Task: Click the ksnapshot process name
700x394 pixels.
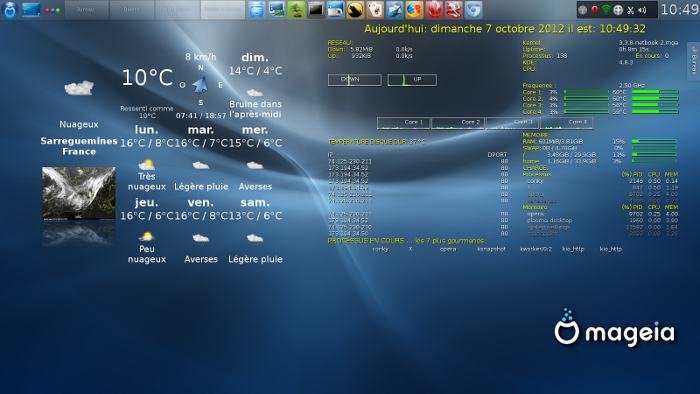Action: click(x=491, y=249)
